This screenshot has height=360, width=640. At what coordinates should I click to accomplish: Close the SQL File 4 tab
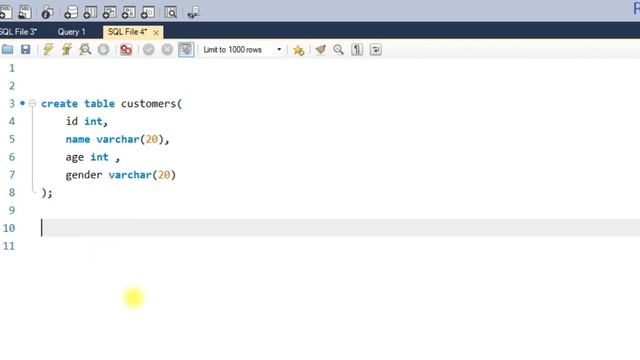156,32
